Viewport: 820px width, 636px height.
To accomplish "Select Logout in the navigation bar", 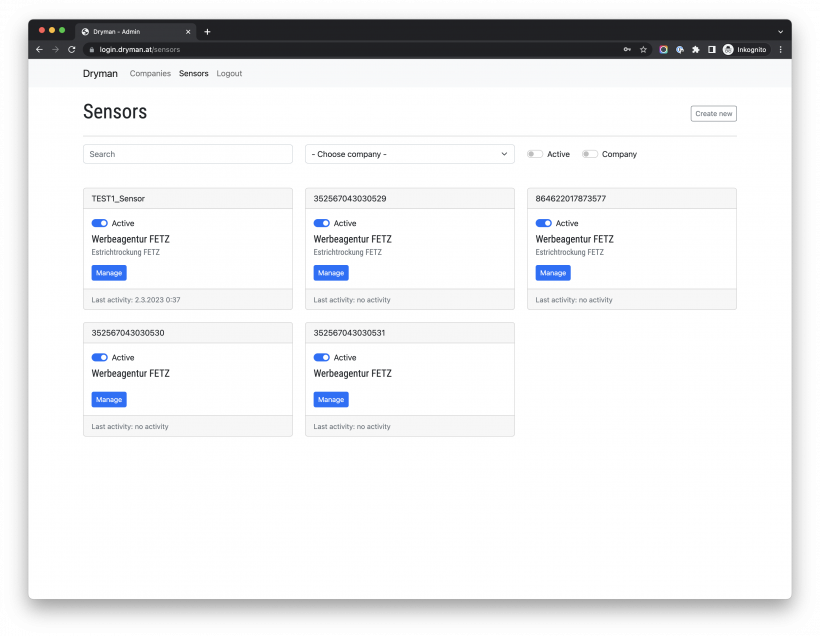I will (229, 73).
